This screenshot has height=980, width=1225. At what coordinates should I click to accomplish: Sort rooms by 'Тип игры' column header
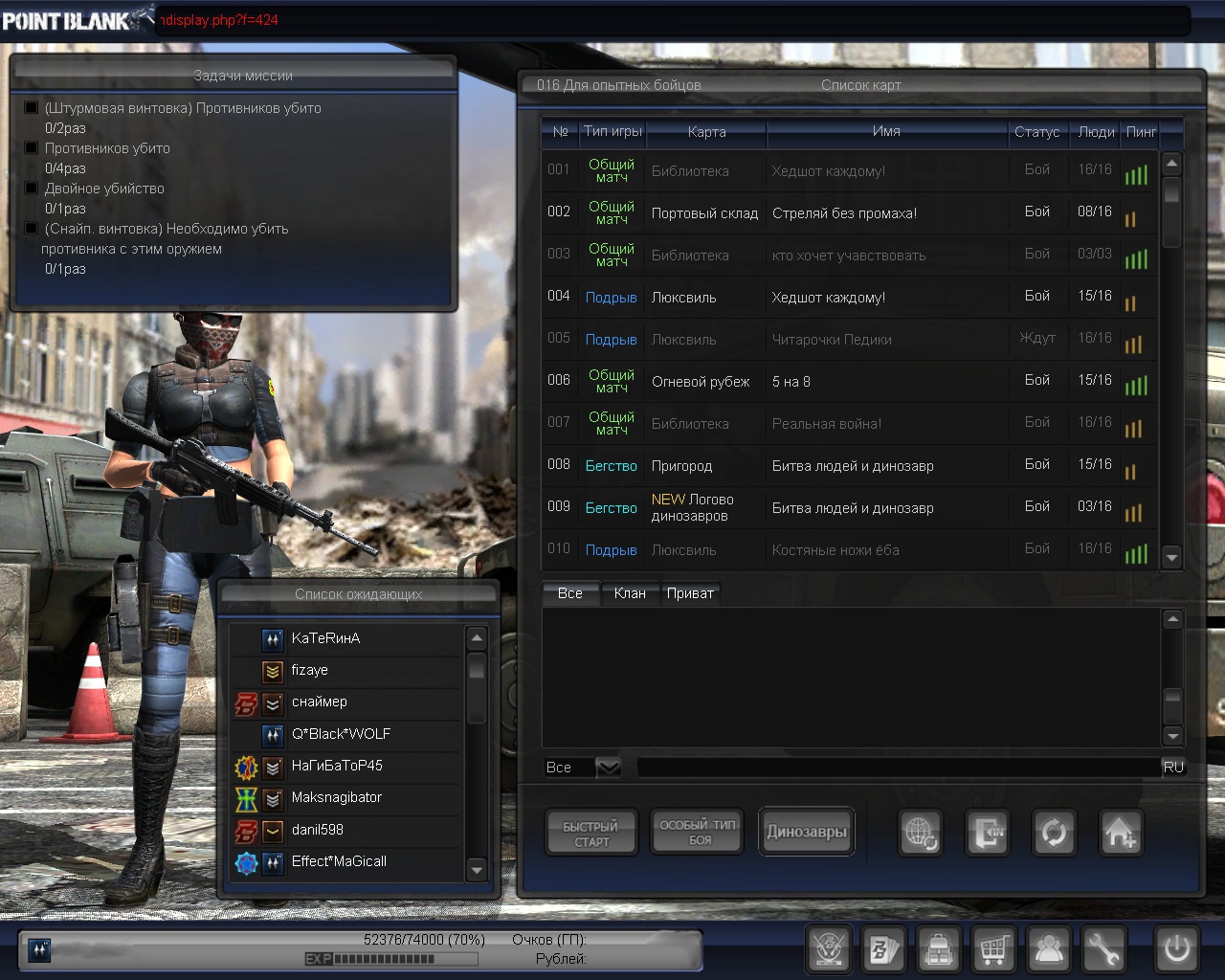pyautogui.click(x=613, y=131)
